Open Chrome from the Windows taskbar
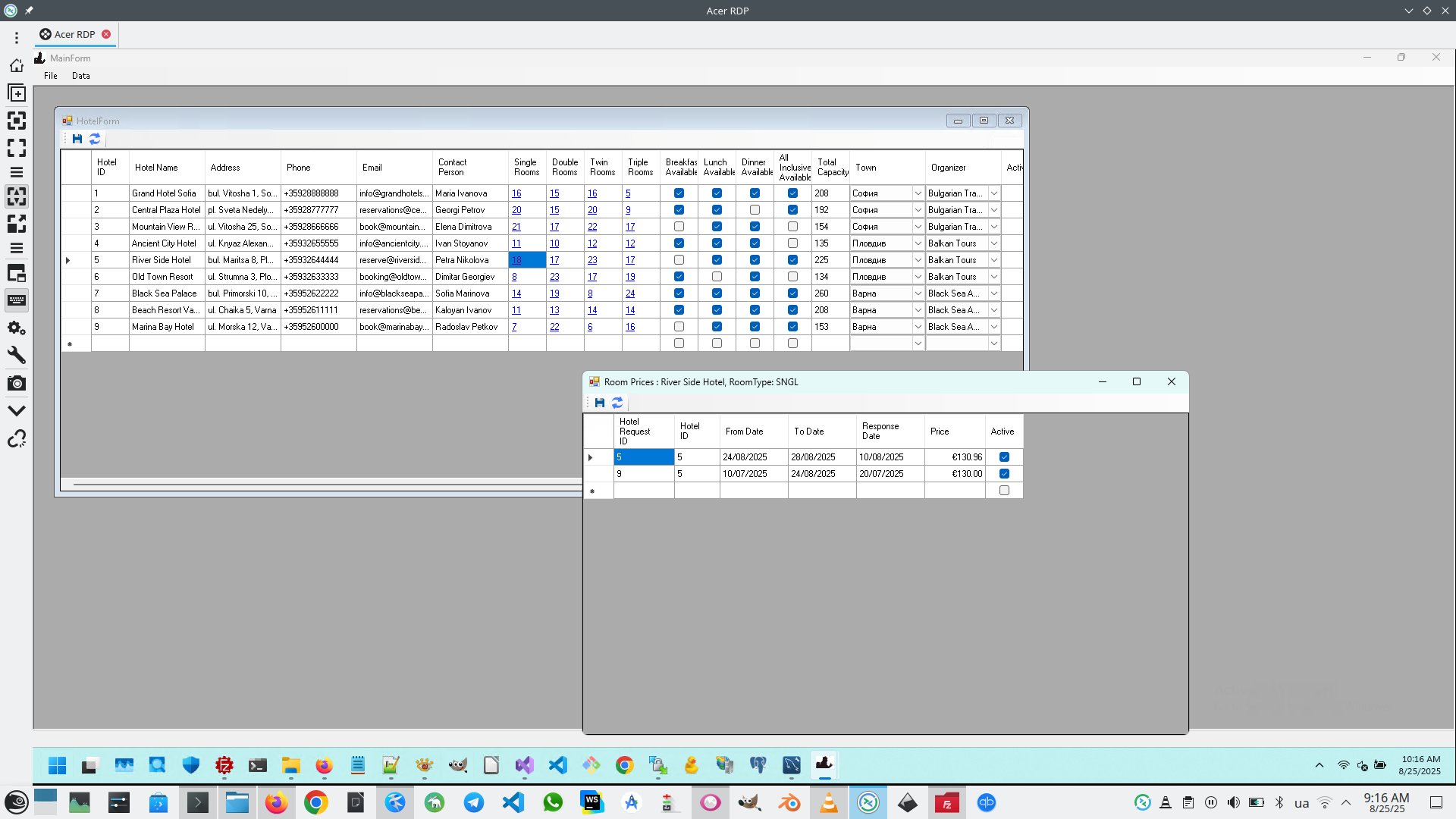1456x819 pixels. (624, 765)
